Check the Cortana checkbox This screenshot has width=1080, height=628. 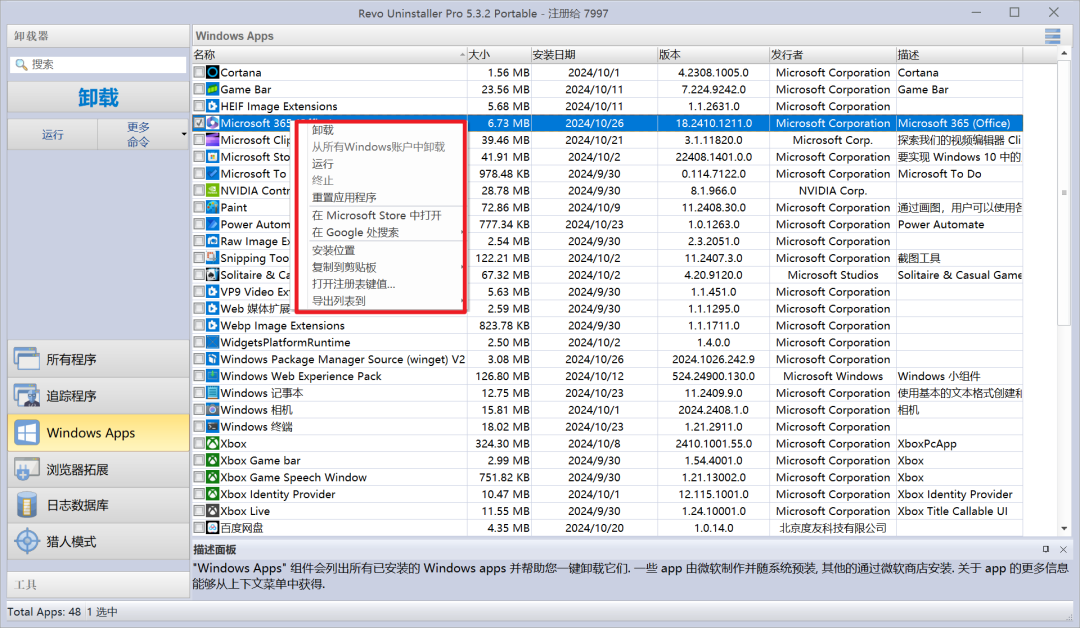point(199,72)
